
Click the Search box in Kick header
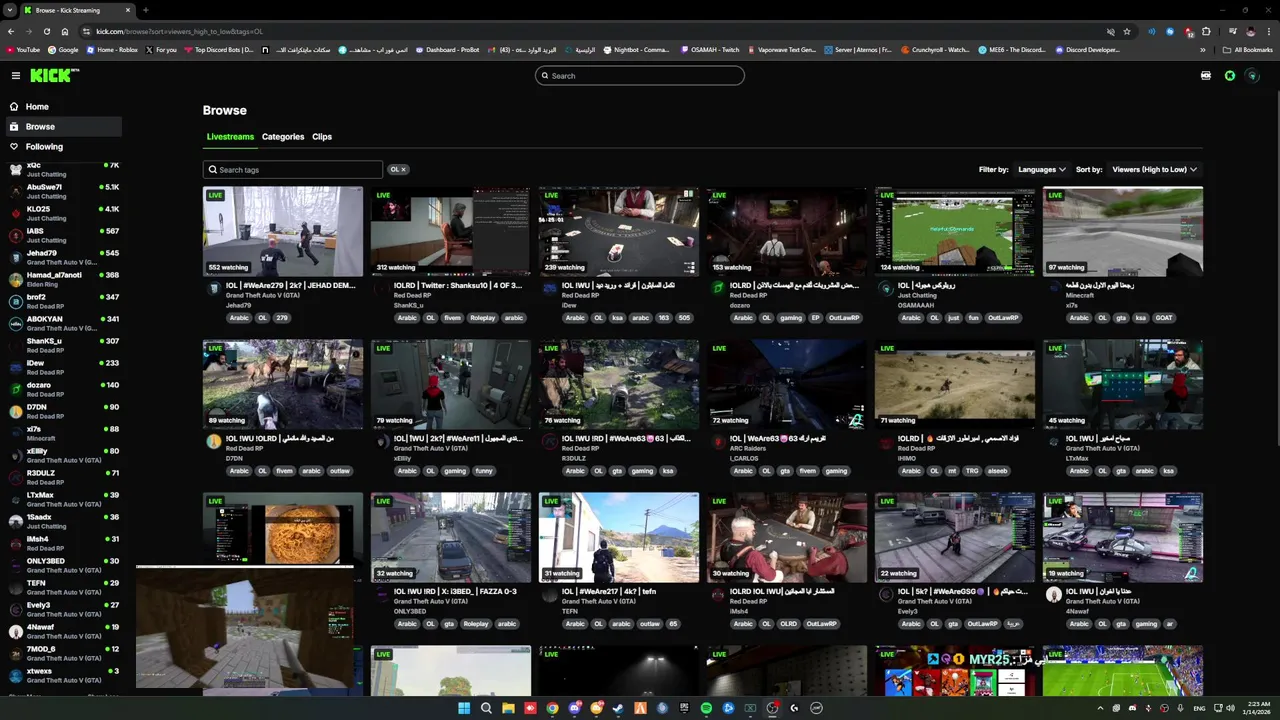[639, 75]
